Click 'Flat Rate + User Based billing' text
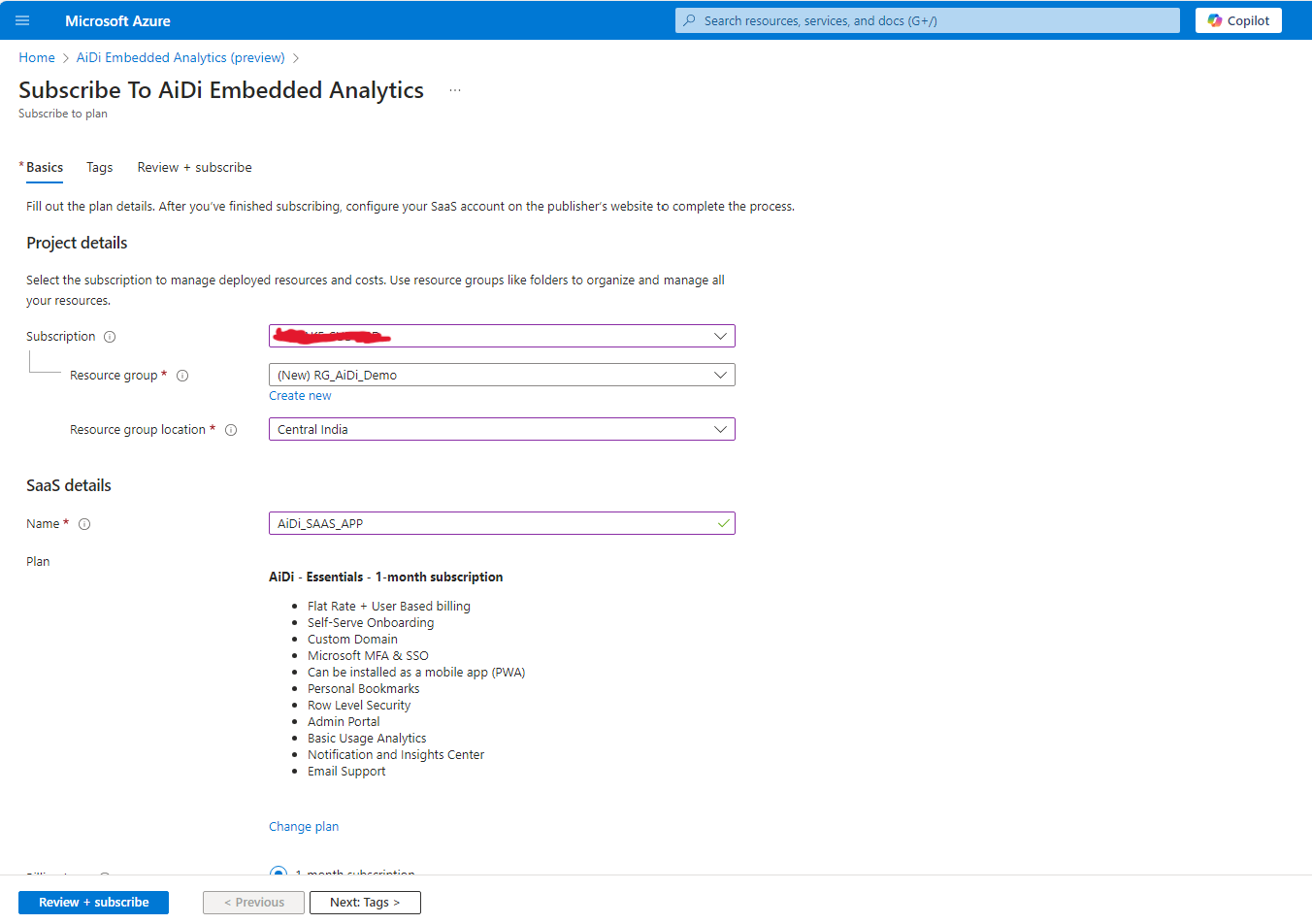This screenshot has height=924, width=1312. point(389,606)
